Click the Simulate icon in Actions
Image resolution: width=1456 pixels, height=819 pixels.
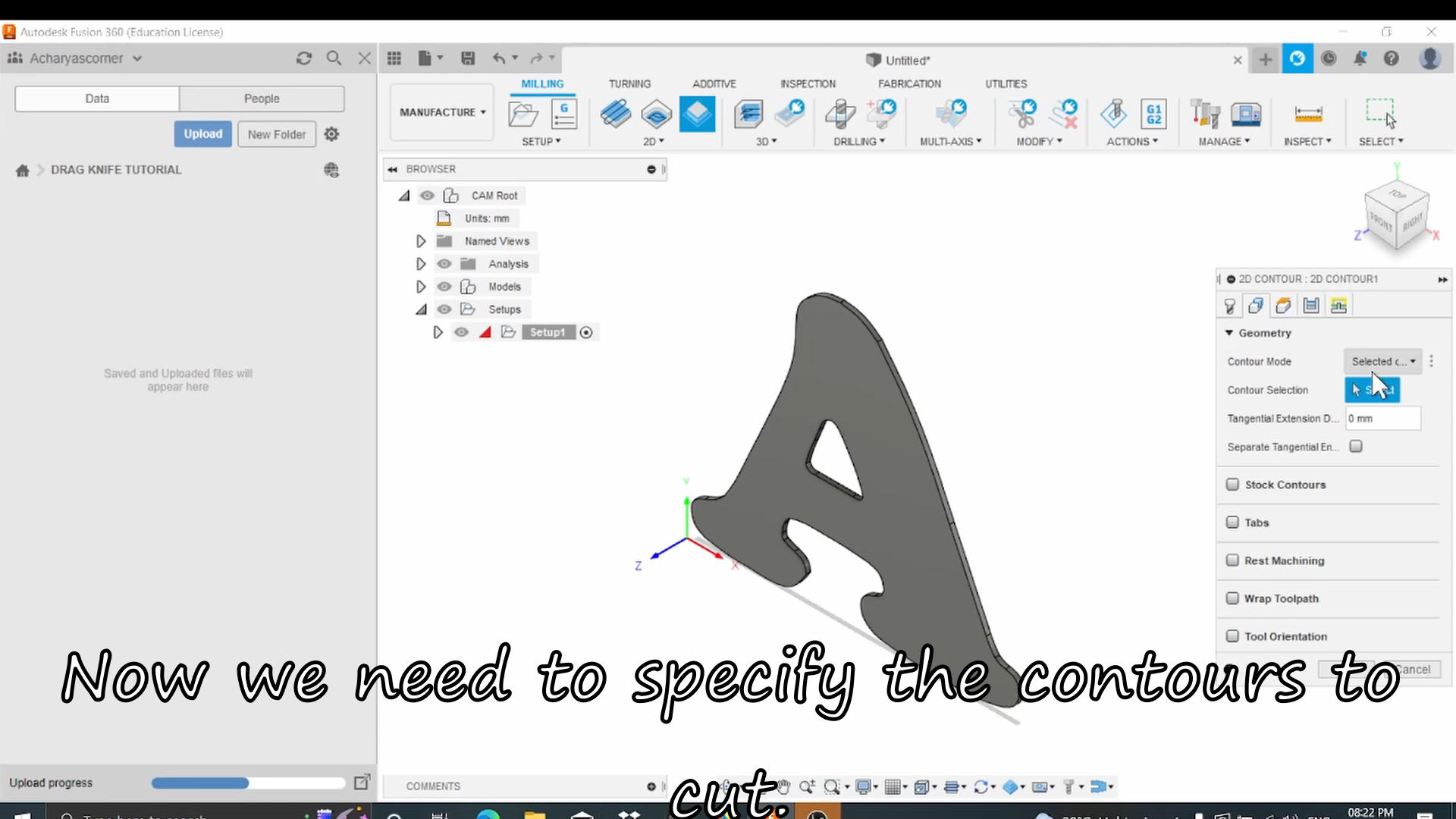1113,115
